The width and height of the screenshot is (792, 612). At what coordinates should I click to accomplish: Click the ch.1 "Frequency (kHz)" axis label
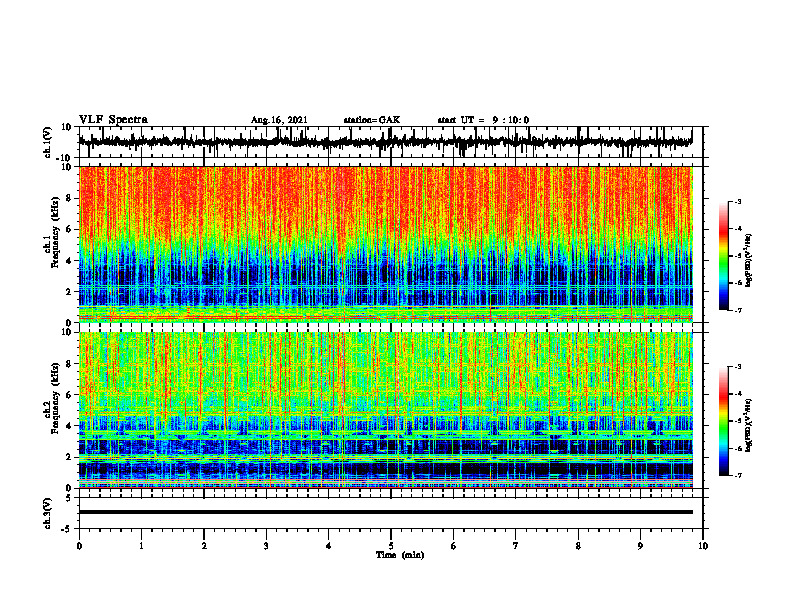[x=56, y=232]
